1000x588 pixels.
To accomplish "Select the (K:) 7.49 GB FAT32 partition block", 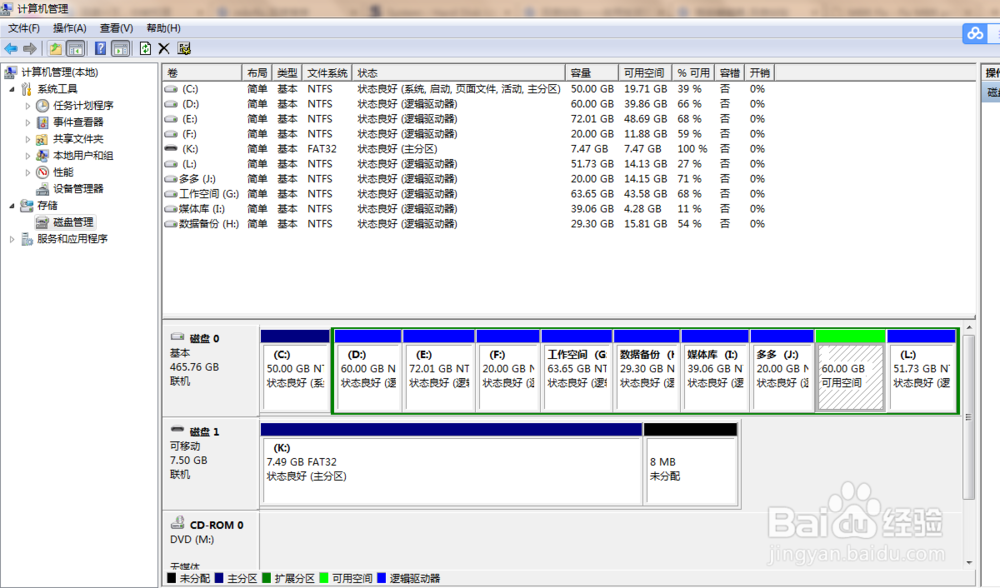I will coord(452,464).
